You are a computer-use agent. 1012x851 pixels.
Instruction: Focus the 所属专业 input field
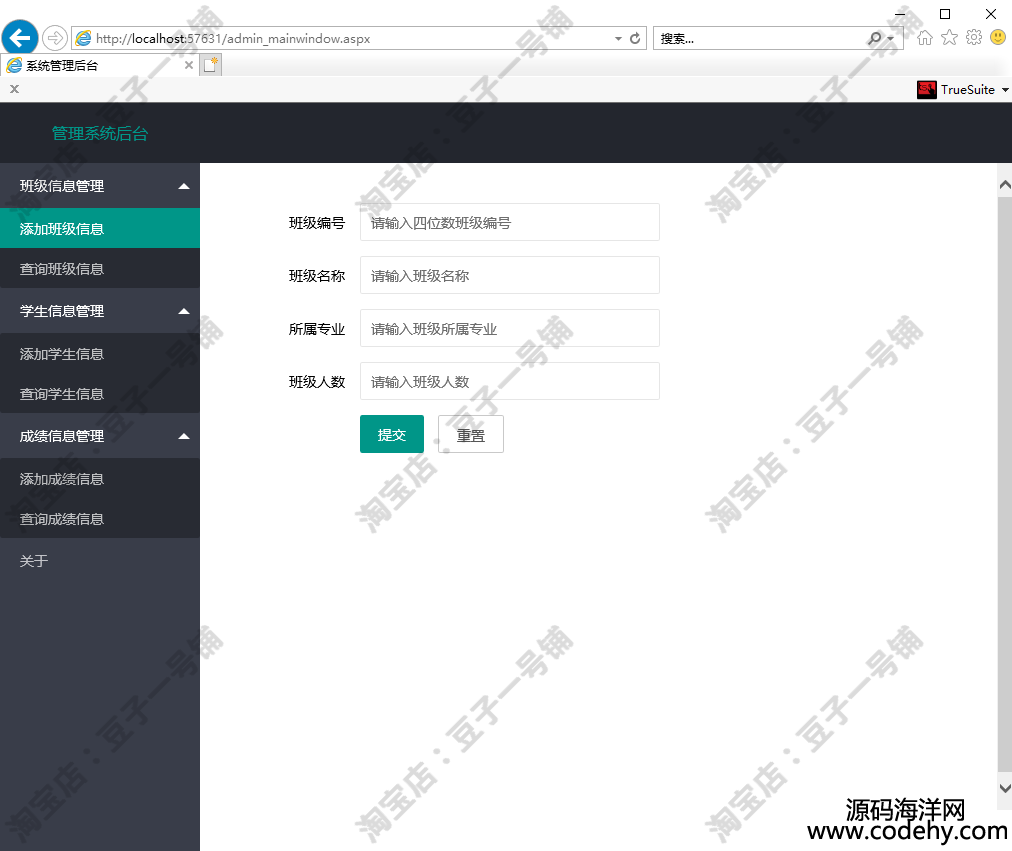point(510,328)
